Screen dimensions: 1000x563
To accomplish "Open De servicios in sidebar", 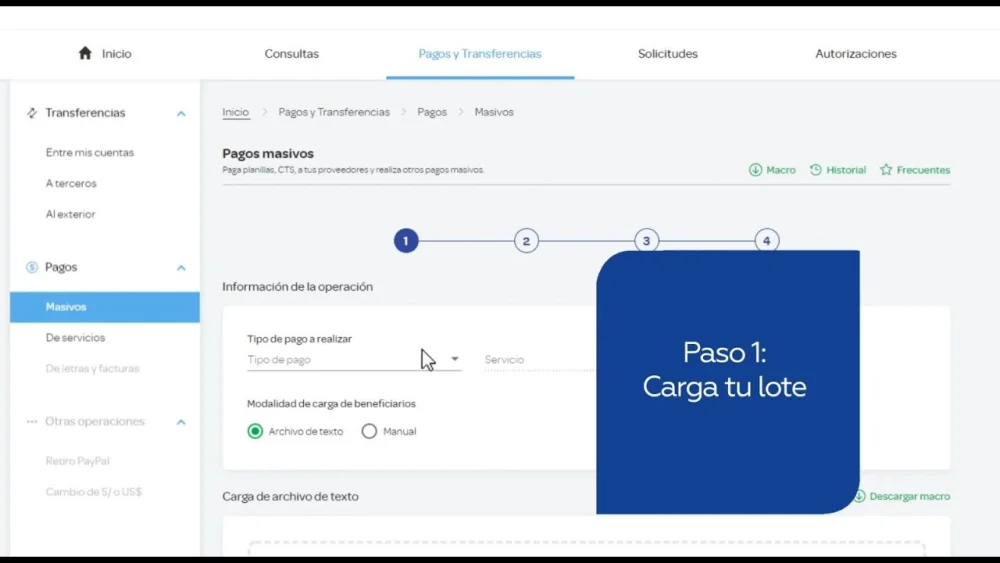I will [x=75, y=337].
